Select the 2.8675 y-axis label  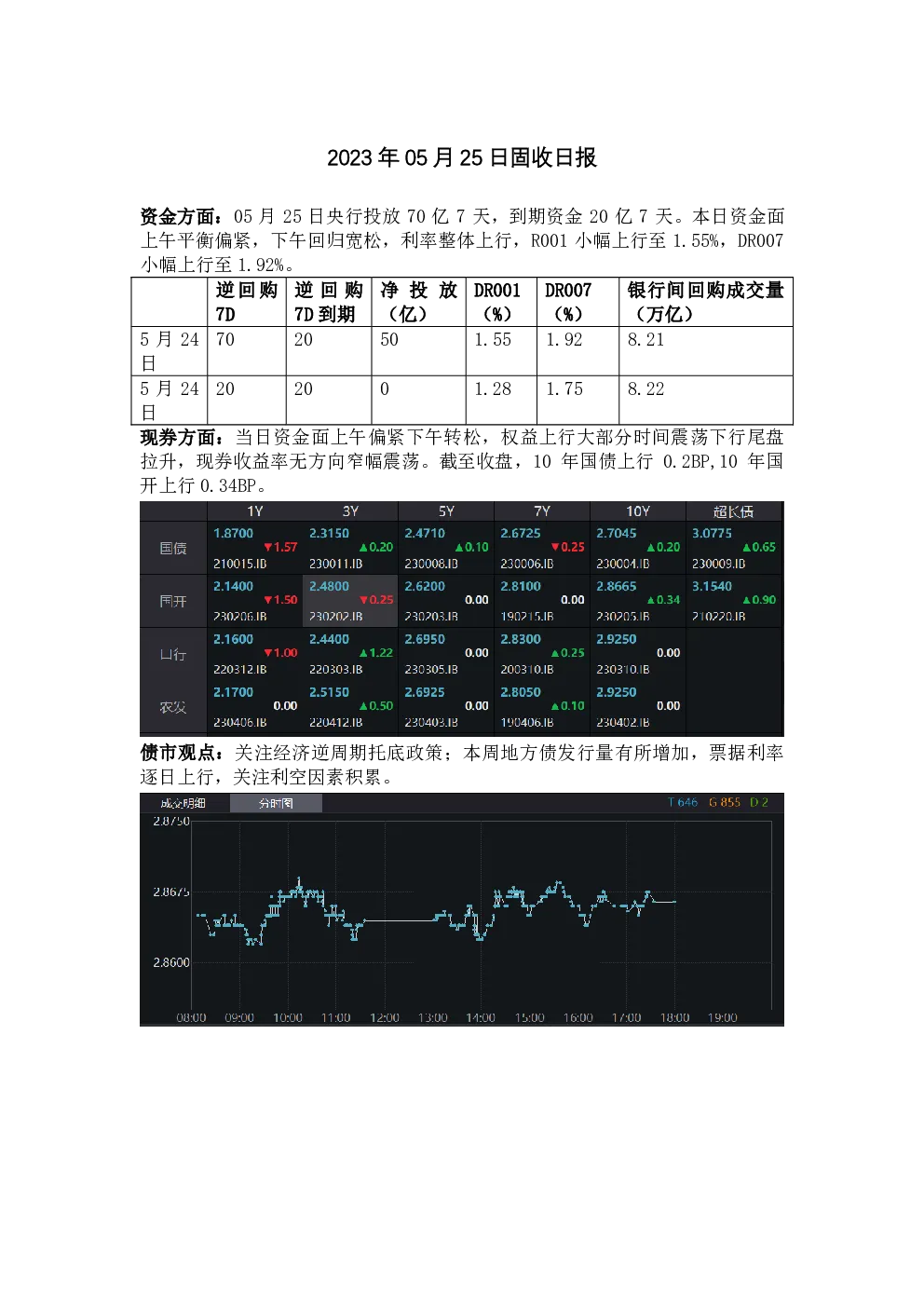click(x=171, y=892)
